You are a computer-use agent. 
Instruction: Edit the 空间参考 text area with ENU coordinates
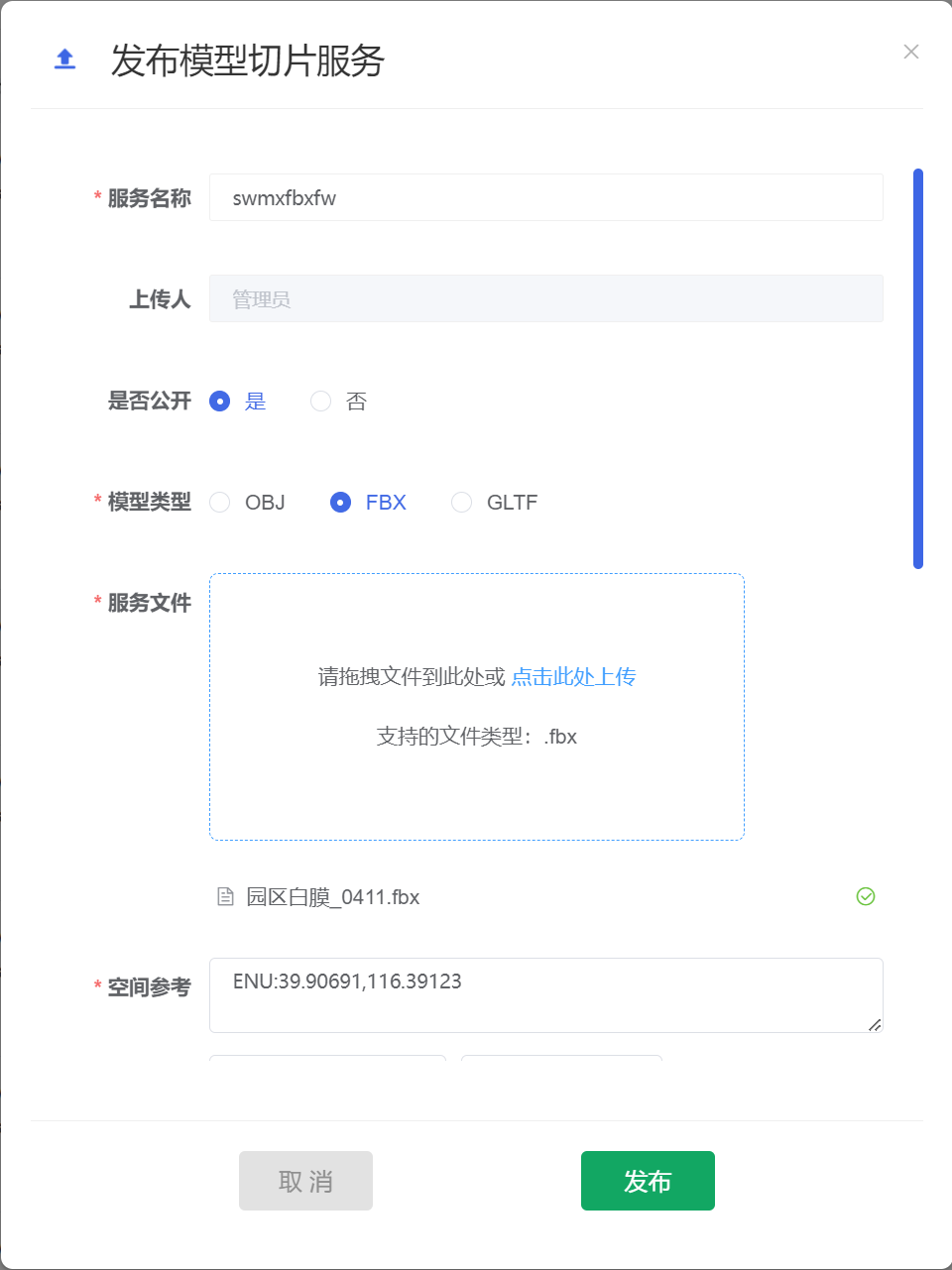point(546,995)
